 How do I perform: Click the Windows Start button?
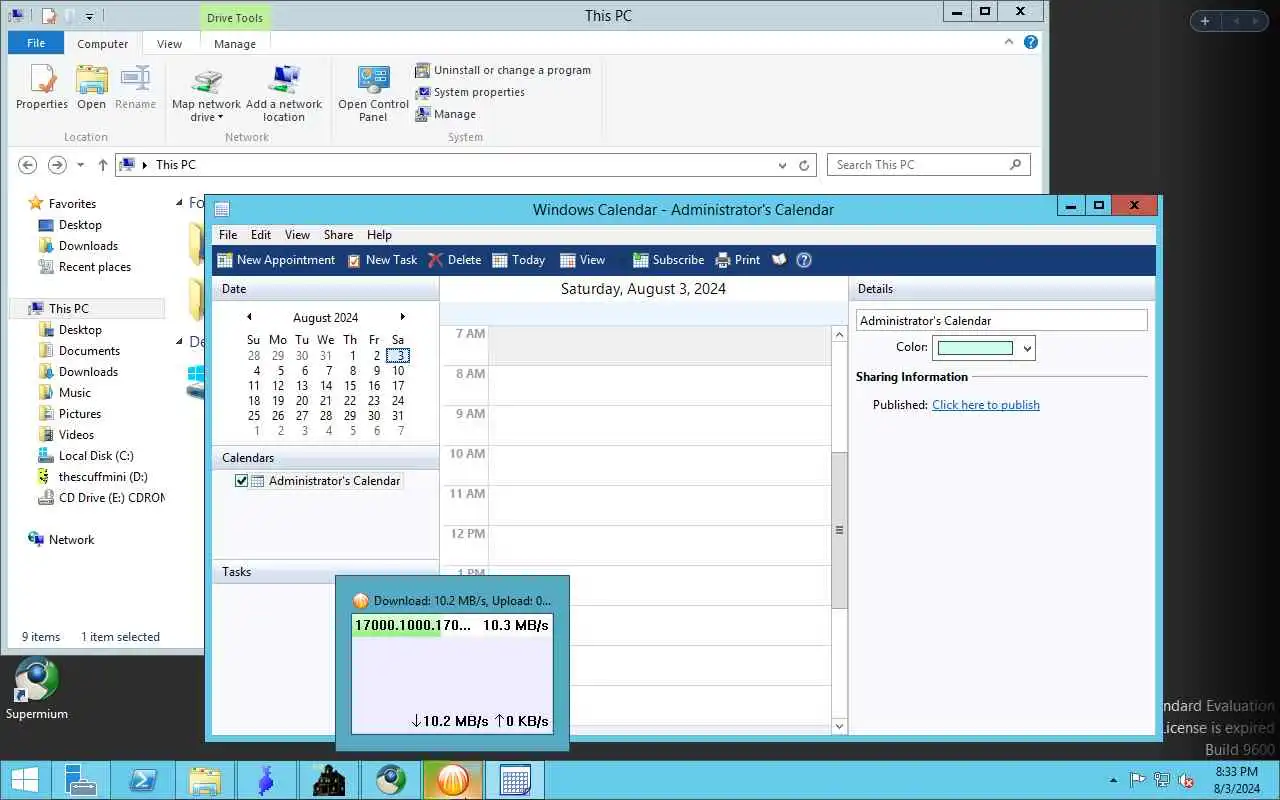25,780
